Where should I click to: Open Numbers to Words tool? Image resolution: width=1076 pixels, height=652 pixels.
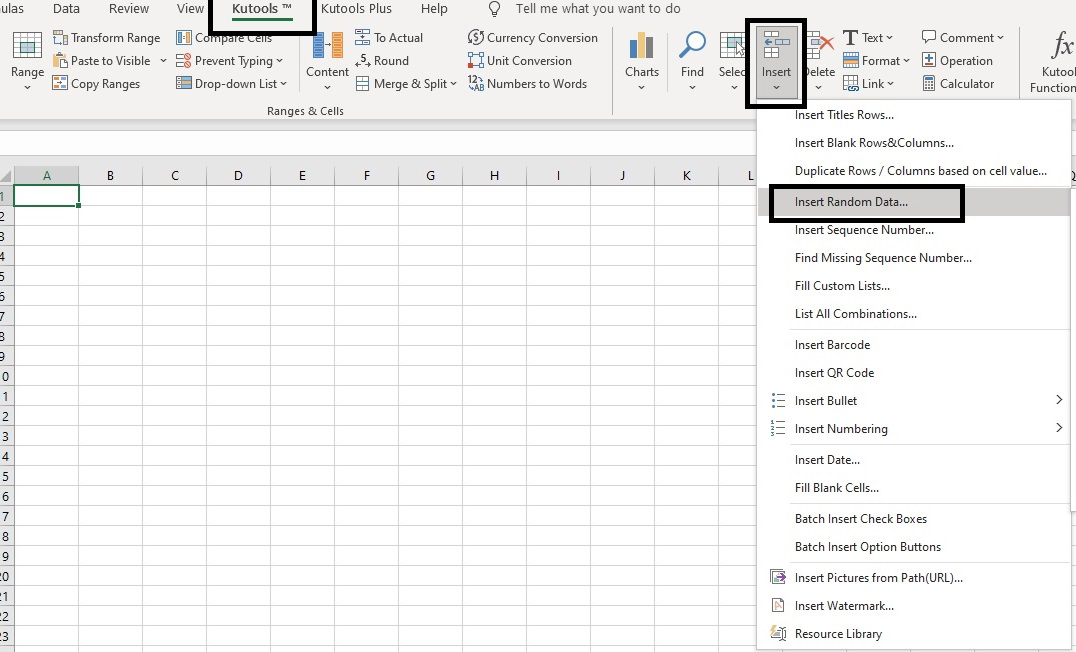coord(527,84)
